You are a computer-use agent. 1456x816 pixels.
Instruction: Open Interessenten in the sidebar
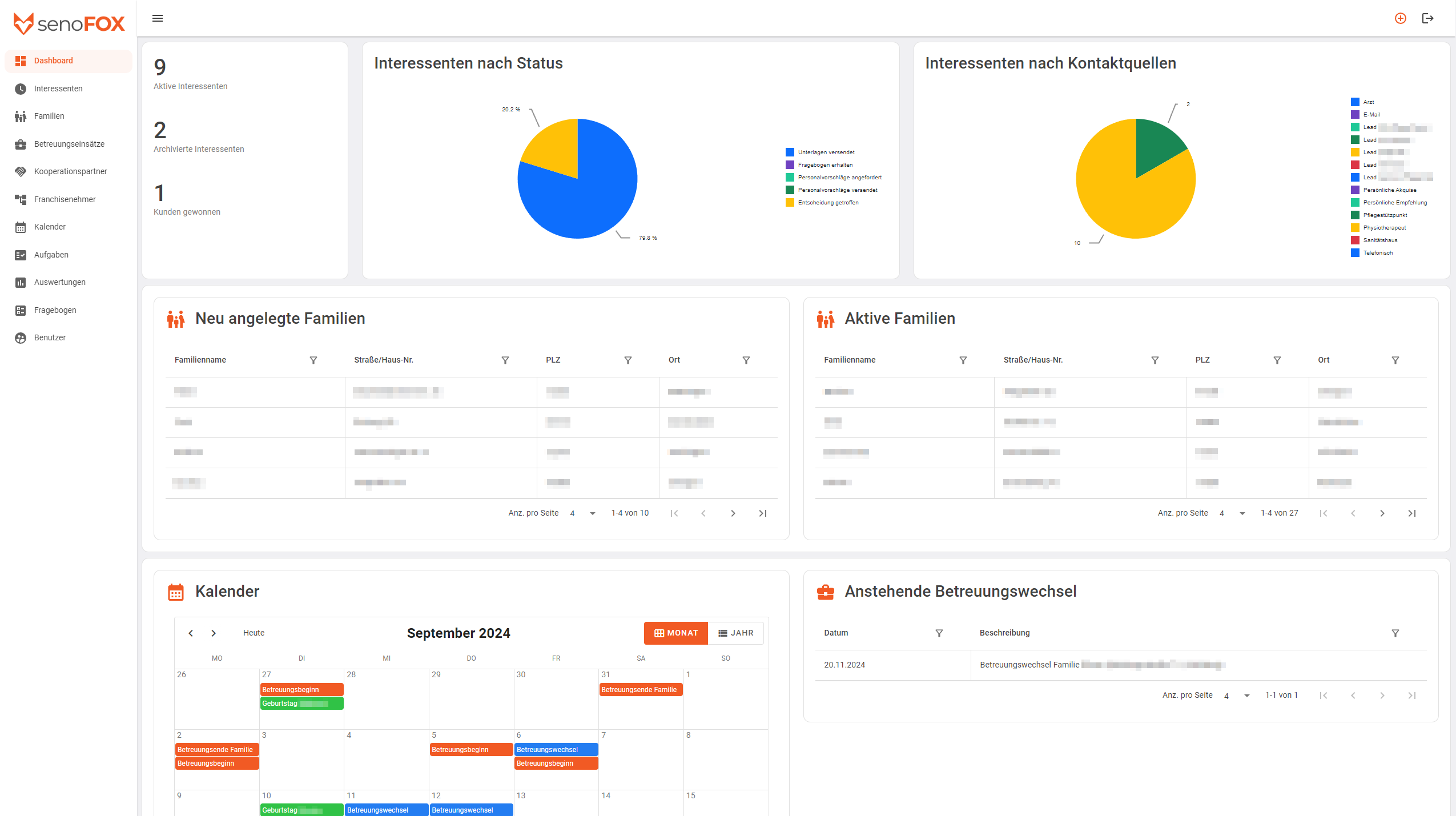(x=58, y=89)
